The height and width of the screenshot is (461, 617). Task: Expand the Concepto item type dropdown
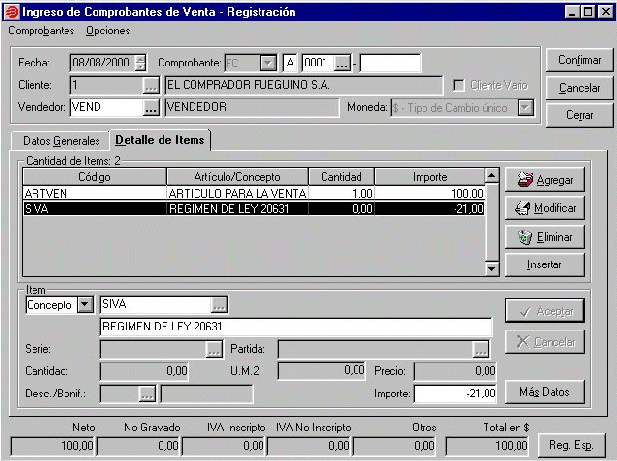click(x=84, y=304)
